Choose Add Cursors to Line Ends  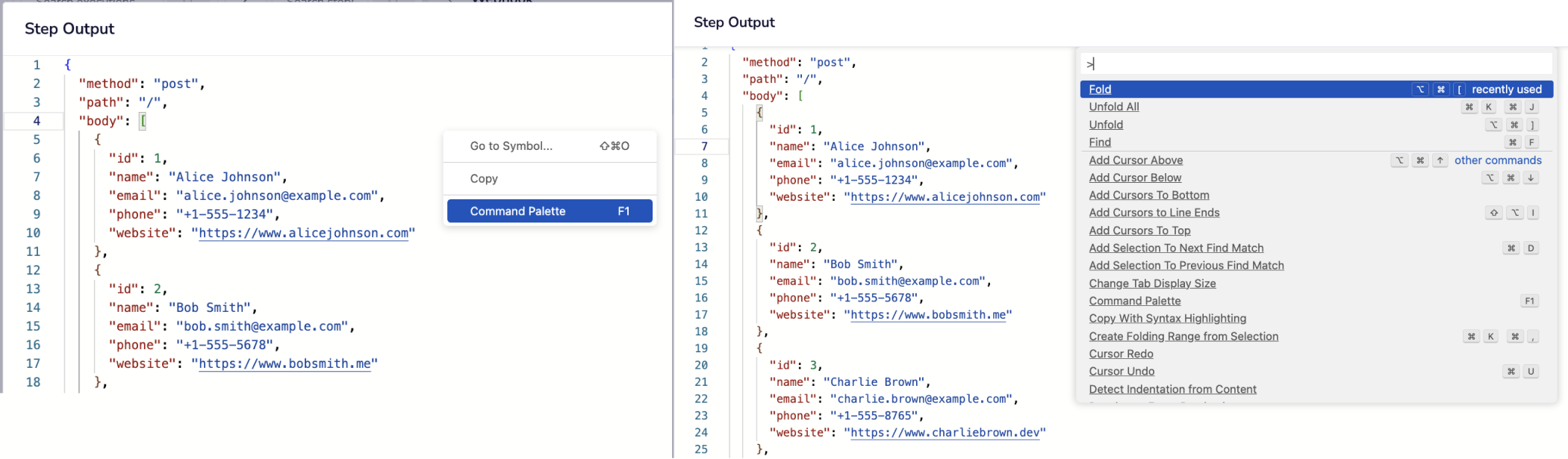pos(1154,213)
